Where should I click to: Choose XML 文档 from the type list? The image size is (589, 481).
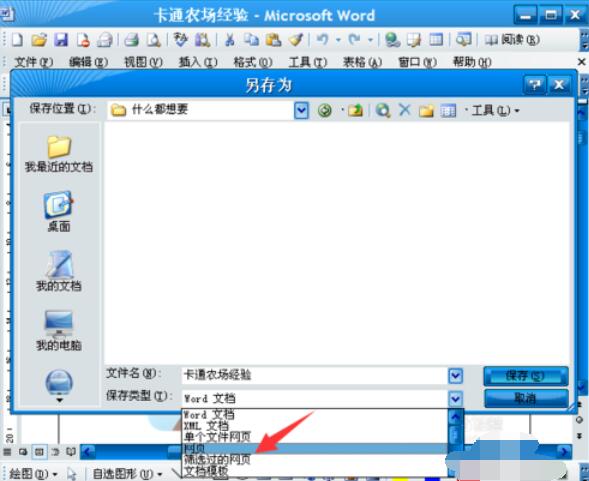coord(315,426)
